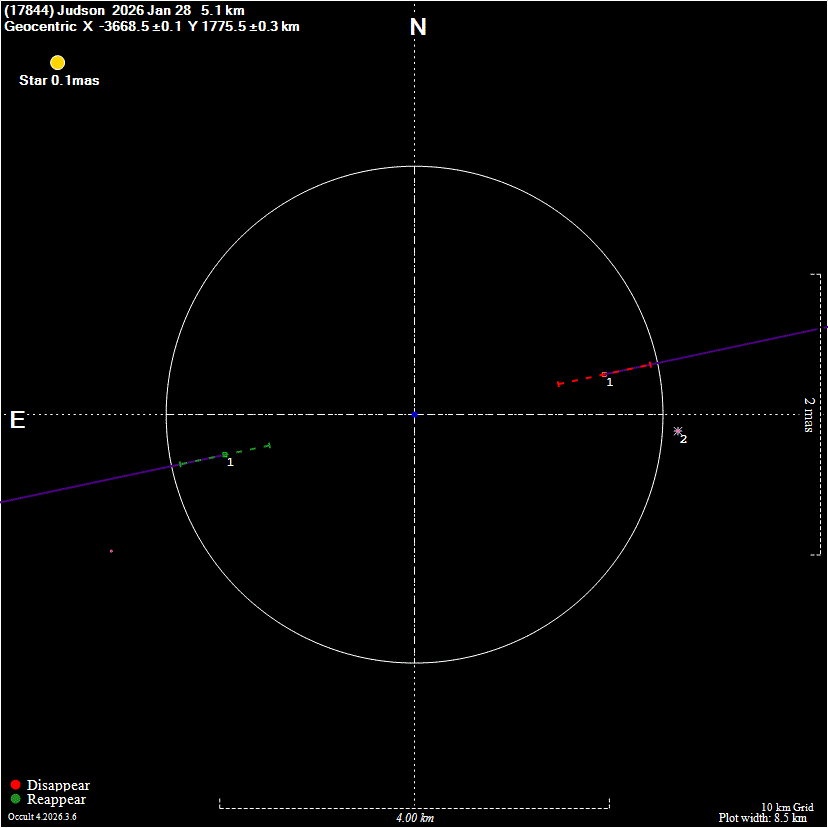This screenshot has height=828, width=828.
Task: Click the '2 mas' vertical scale label
Action: pos(809,414)
